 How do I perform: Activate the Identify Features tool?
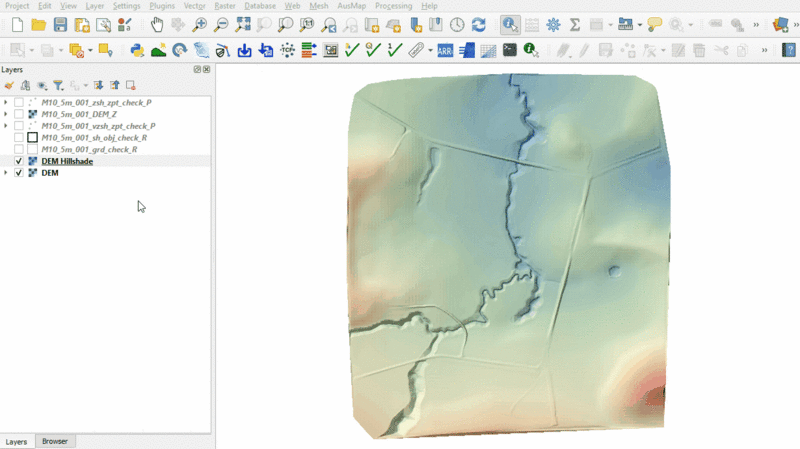tap(509, 24)
